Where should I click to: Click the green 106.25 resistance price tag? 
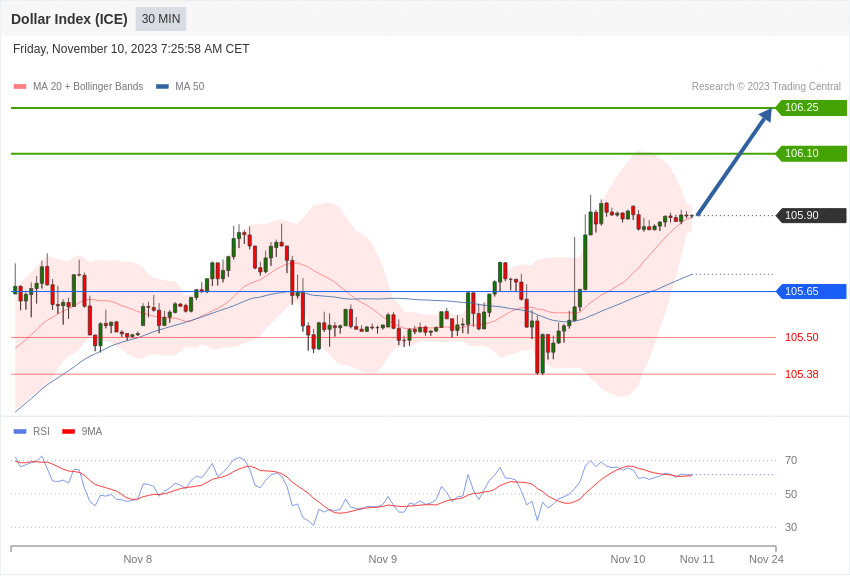[811, 108]
